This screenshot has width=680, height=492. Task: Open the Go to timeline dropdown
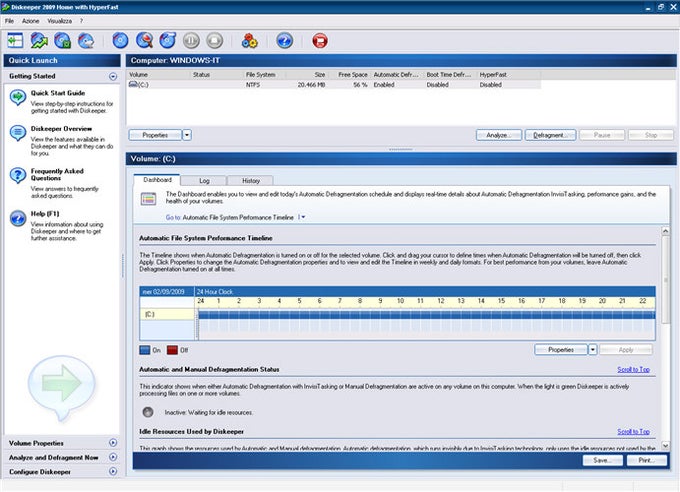(302, 216)
